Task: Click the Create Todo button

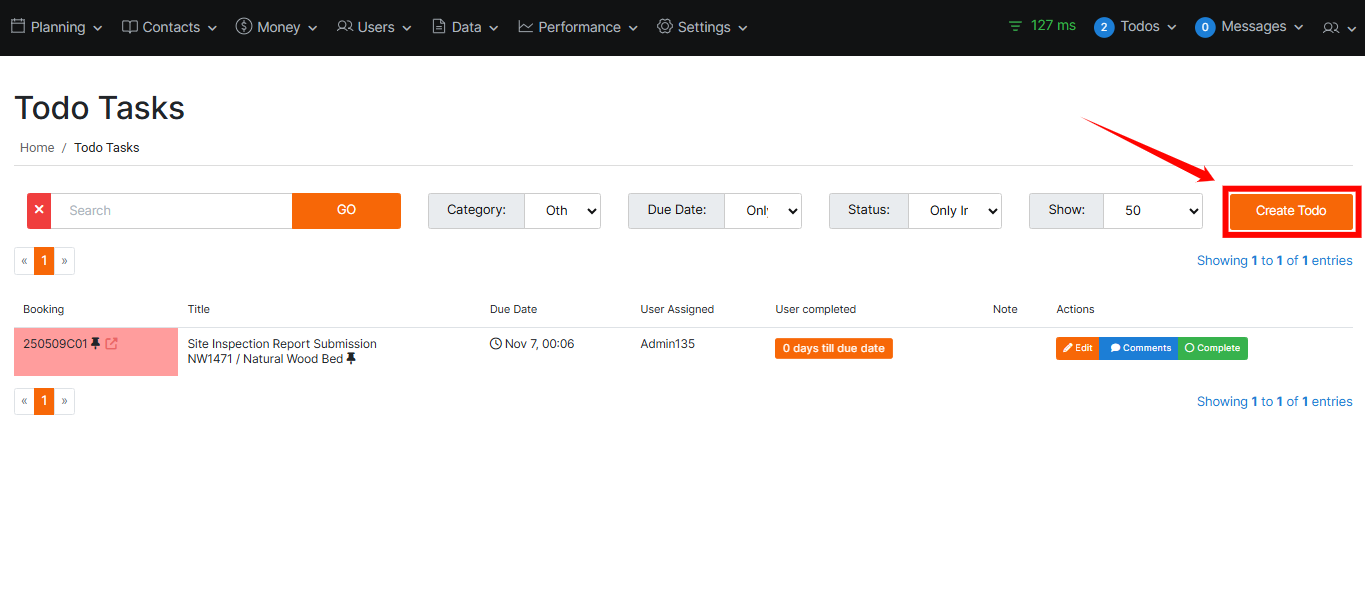Action: point(1291,211)
